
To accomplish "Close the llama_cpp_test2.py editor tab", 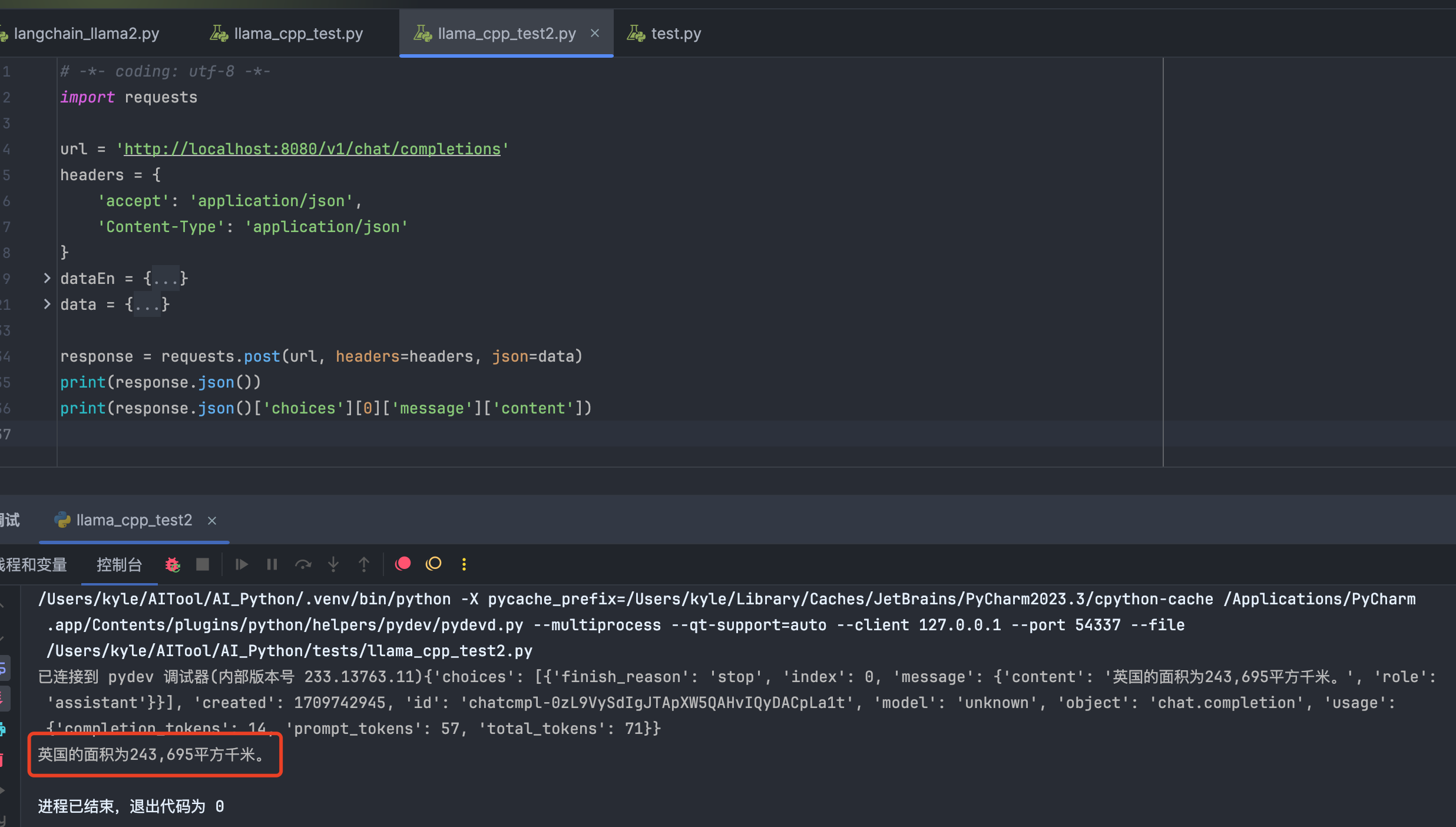I will tap(595, 34).
